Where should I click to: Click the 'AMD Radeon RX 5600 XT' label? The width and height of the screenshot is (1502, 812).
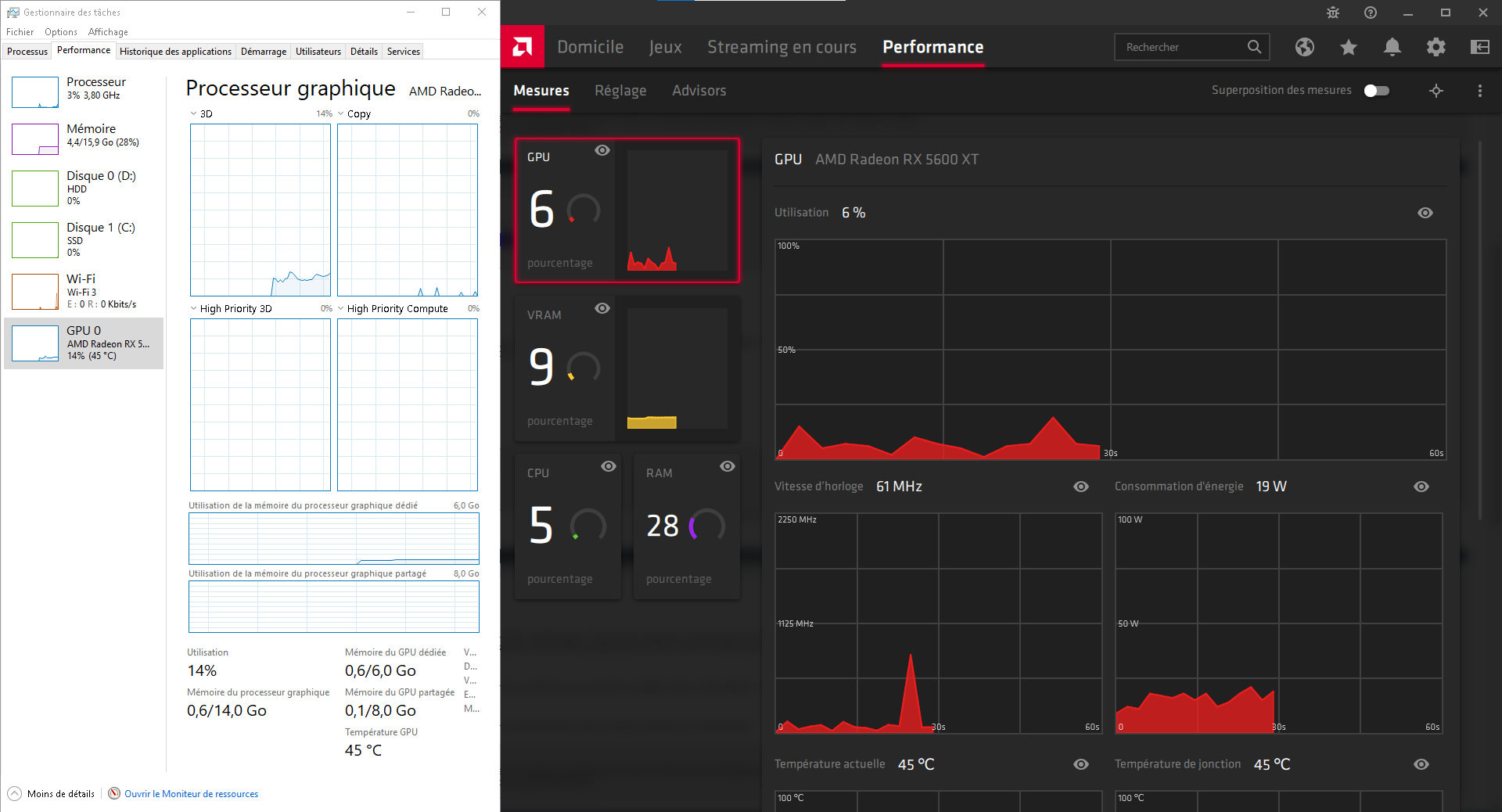(x=897, y=160)
